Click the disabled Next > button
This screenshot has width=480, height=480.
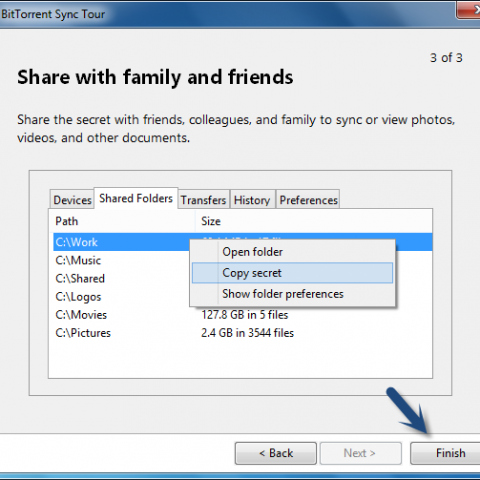pyautogui.click(x=360, y=453)
